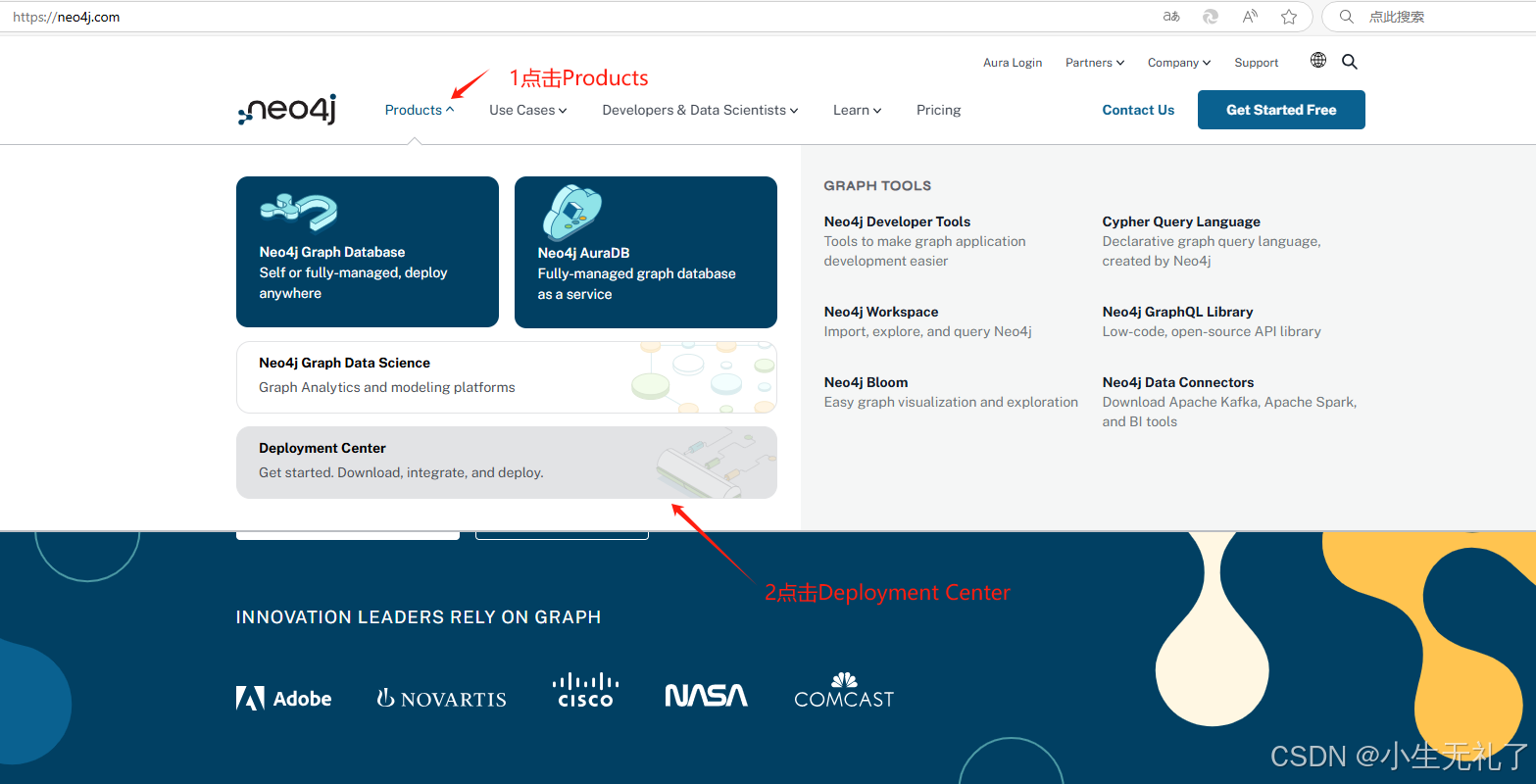Add page to favorites star icon
Screen dimensions: 1536x784
[1289, 17]
